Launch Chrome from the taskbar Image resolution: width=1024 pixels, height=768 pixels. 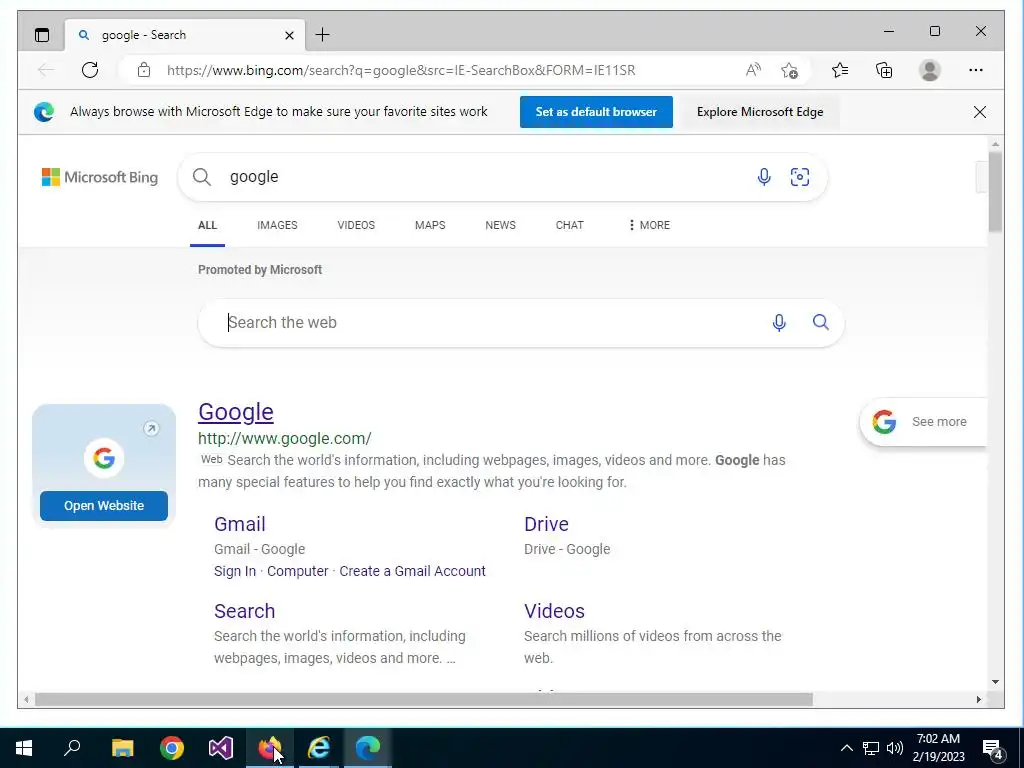tap(172, 748)
